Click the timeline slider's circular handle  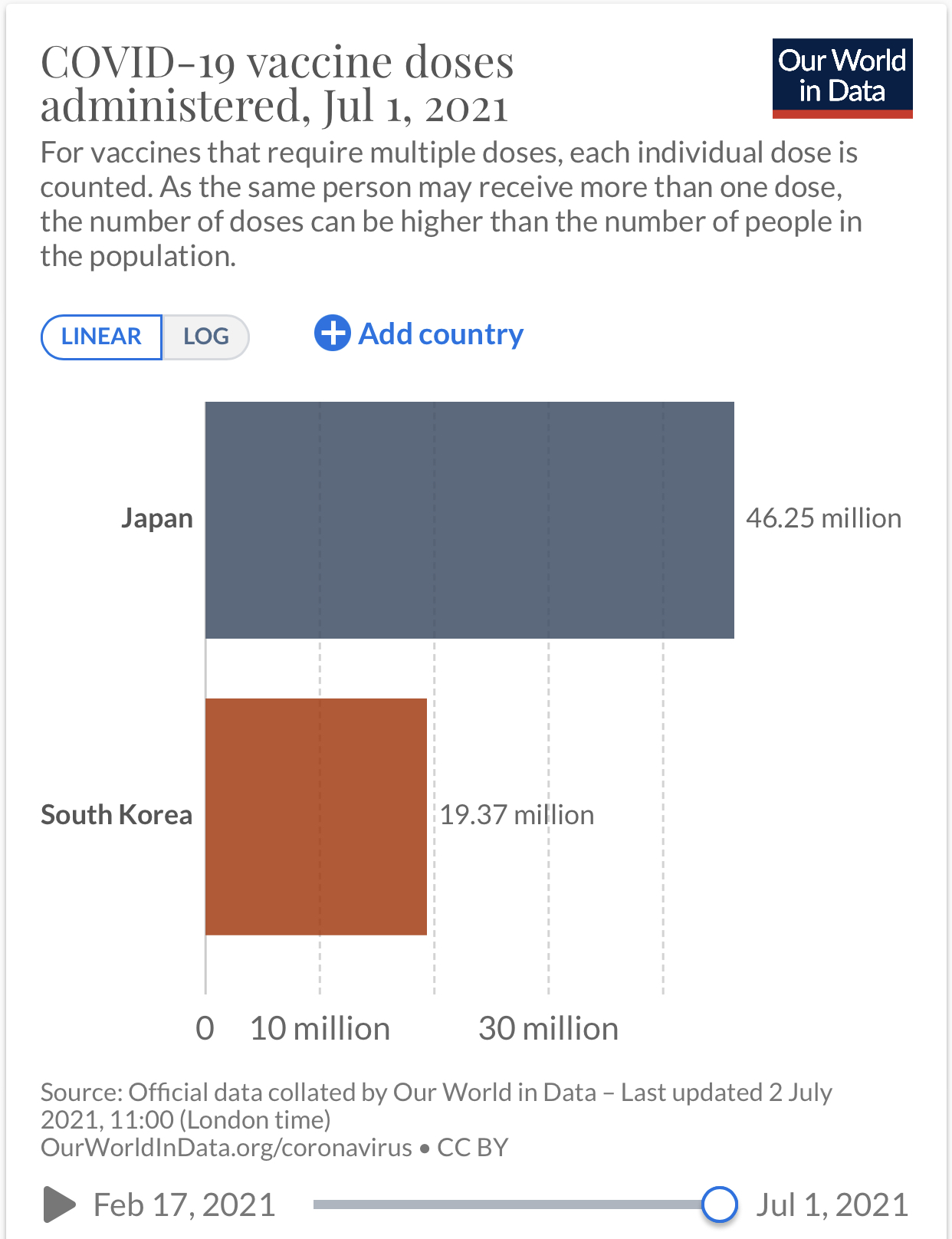tap(719, 1204)
